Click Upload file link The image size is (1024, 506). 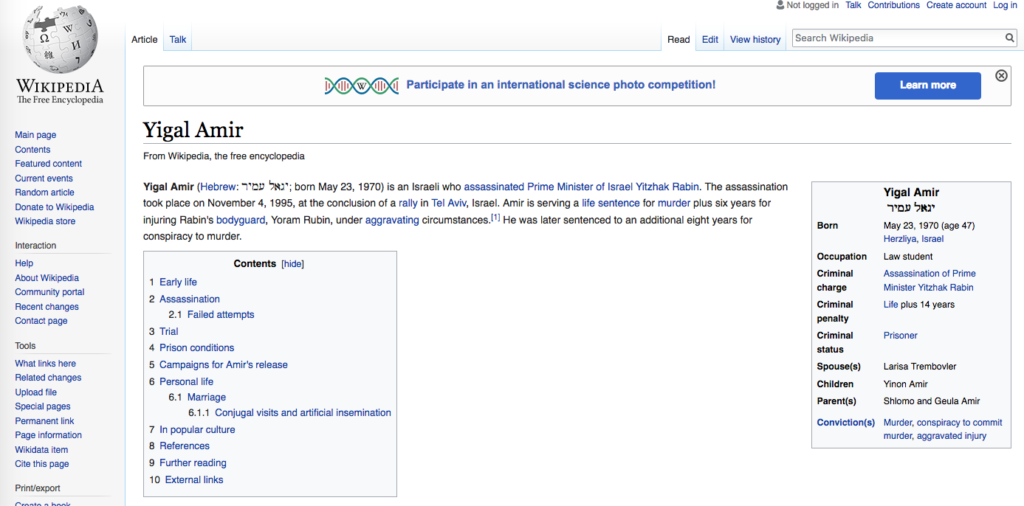pyautogui.click(x=36, y=392)
